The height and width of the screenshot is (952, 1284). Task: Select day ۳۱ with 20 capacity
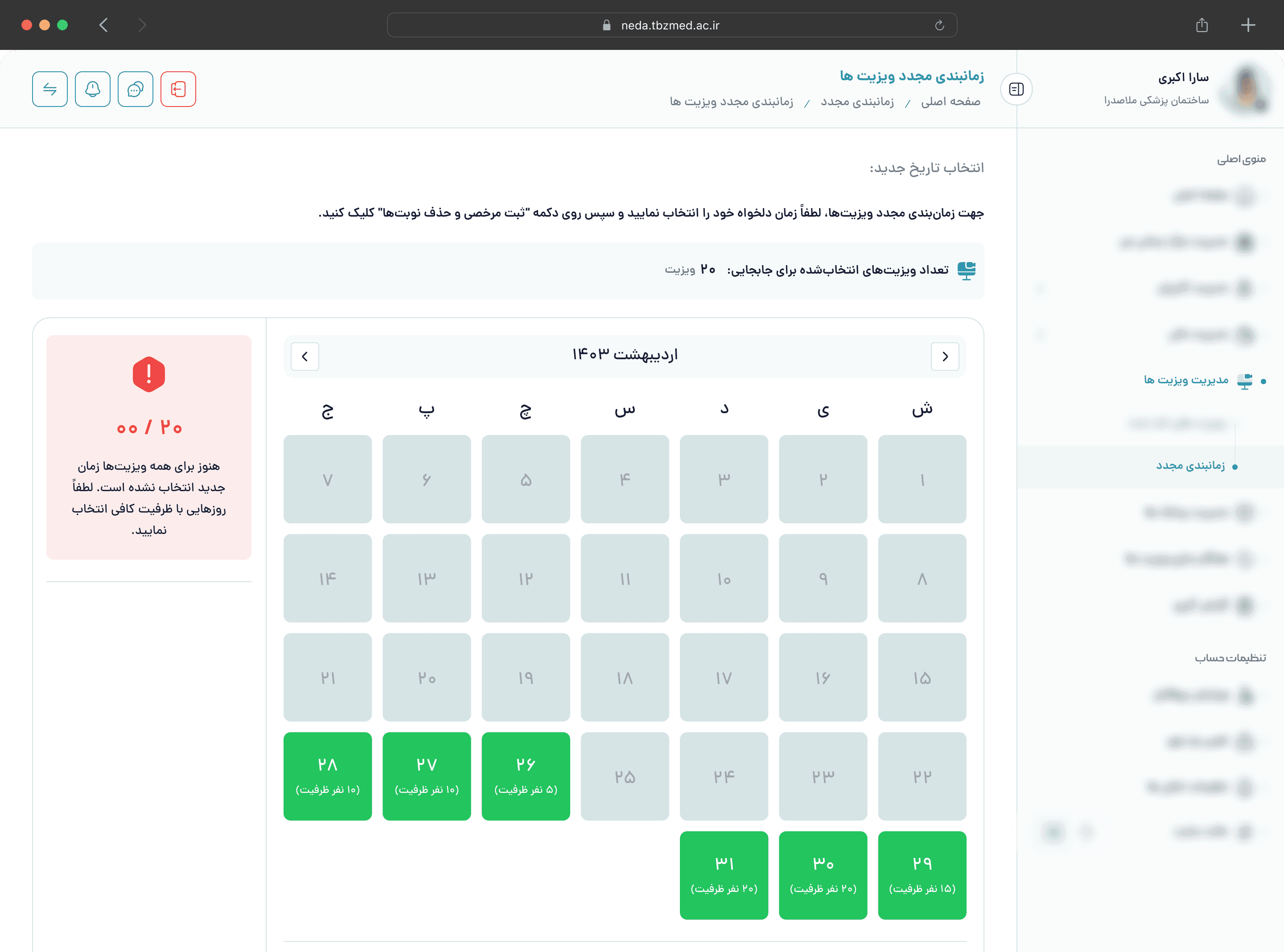724,875
